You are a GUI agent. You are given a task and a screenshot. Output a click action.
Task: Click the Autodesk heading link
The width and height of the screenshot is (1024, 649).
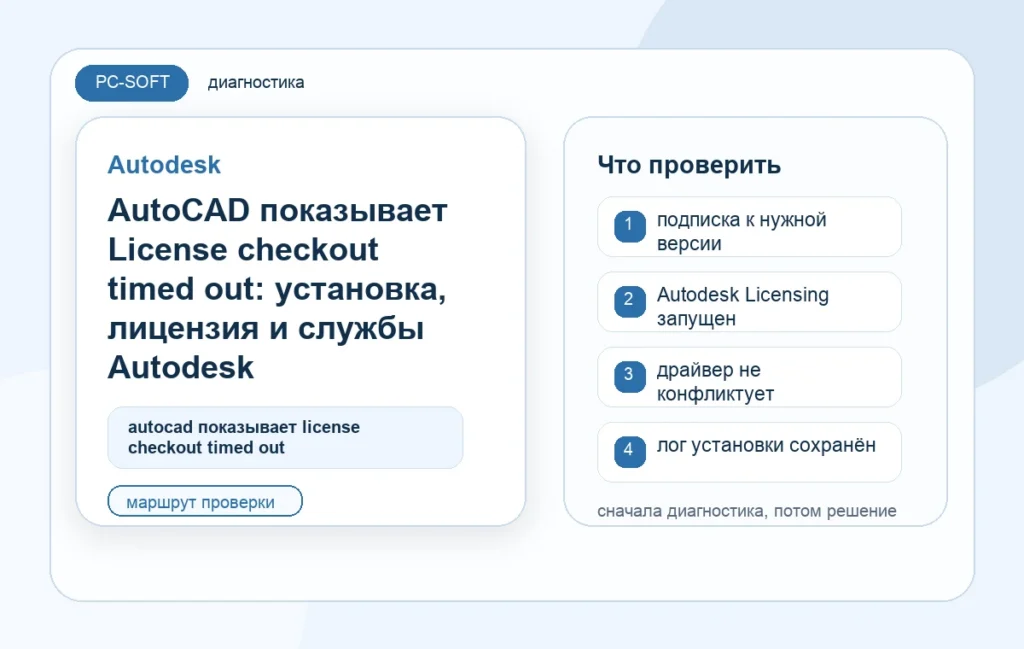[x=164, y=165]
